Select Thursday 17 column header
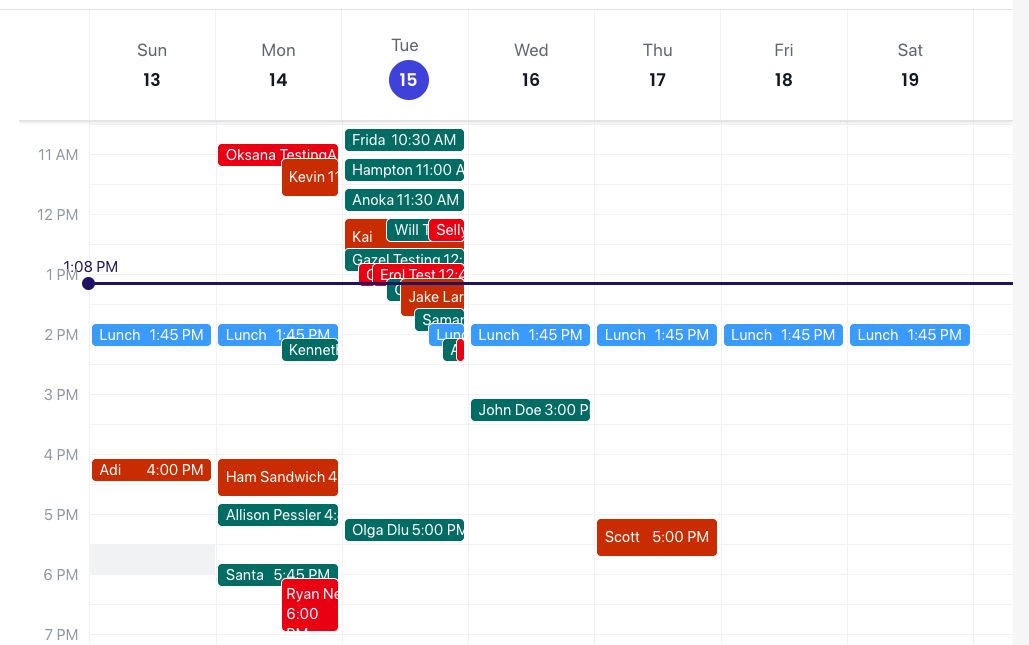This screenshot has height=645, width=1029. (657, 66)
